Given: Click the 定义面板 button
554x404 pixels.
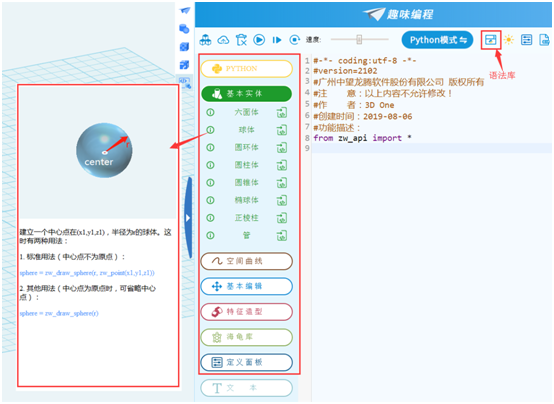Looking at the screenshot, I should click(247, 362).
